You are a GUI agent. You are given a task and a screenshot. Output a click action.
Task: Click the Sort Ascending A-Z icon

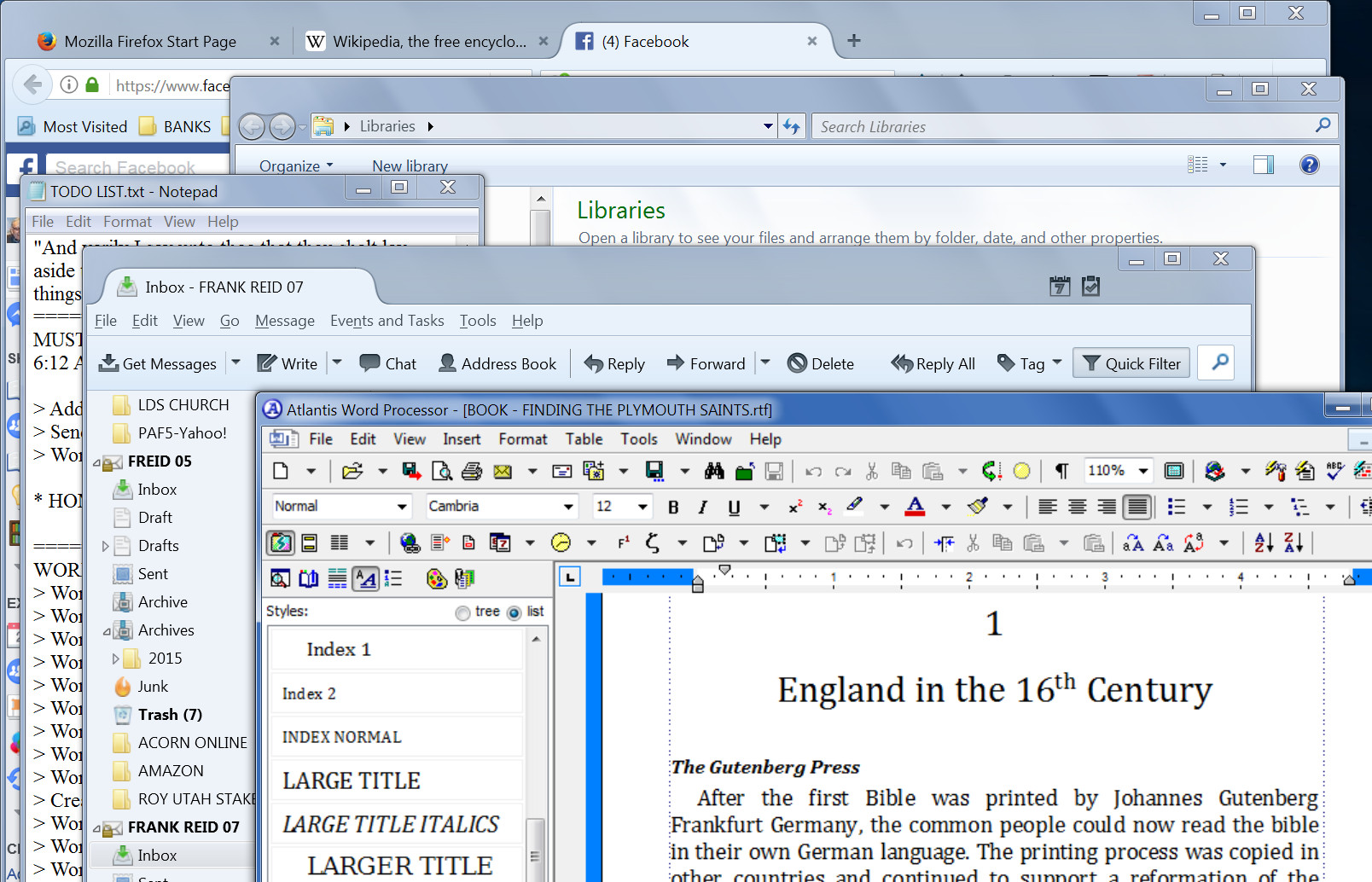(x=1264, y=543)
